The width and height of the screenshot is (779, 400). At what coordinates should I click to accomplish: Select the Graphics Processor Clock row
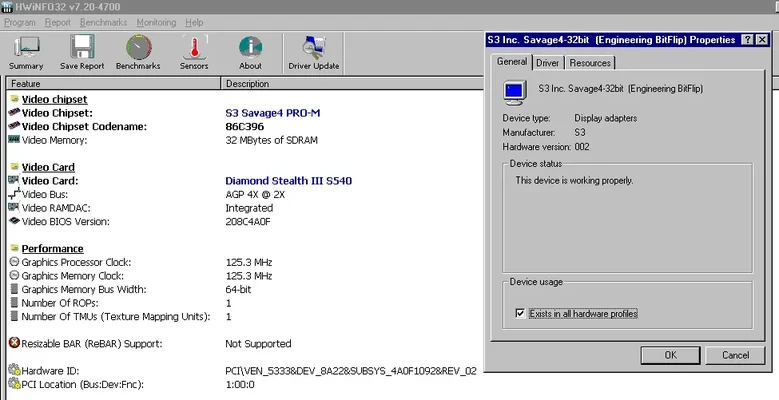pyautogui.click(x=76, y=262)
